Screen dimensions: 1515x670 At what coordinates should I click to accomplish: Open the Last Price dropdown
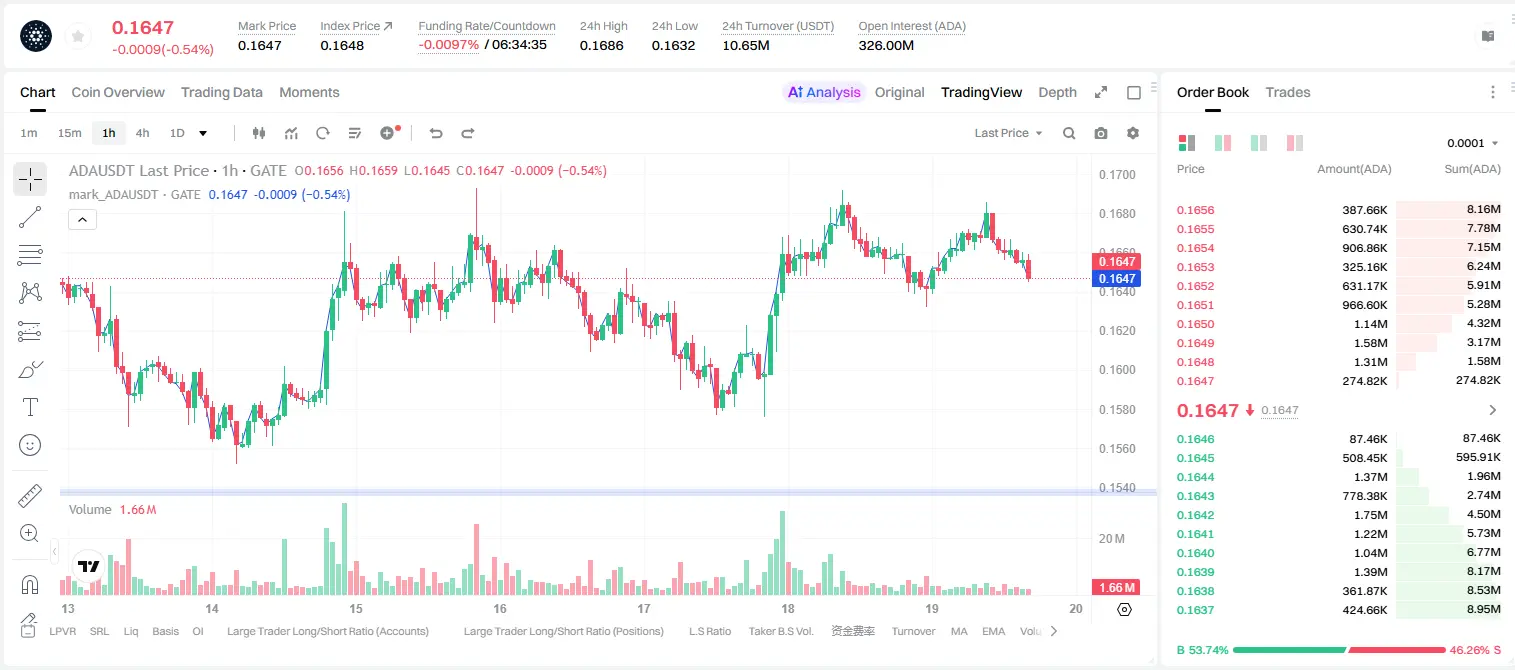pyautogui.click(x=1008, y=133)
